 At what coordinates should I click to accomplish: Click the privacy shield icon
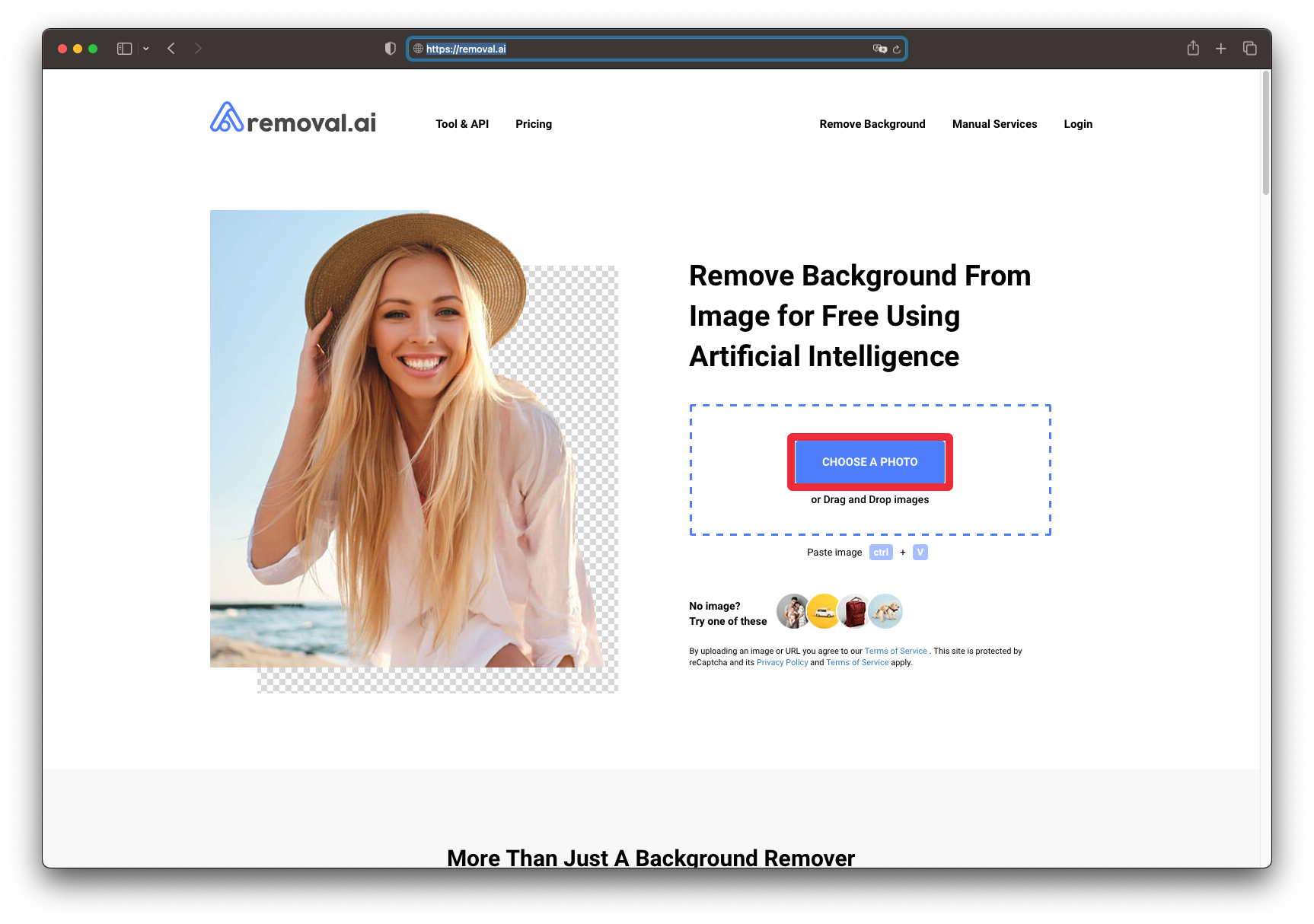click(391, 49)
